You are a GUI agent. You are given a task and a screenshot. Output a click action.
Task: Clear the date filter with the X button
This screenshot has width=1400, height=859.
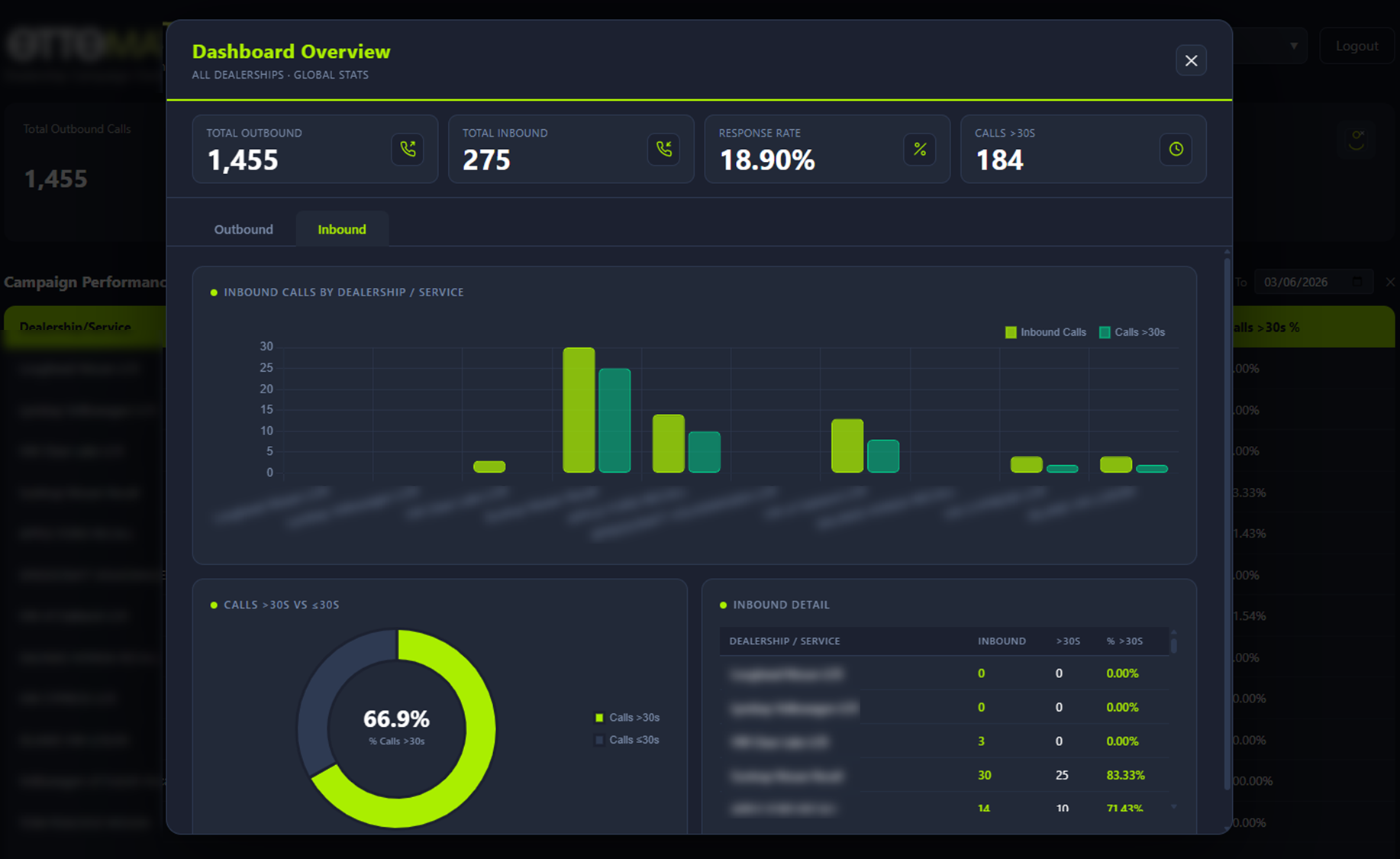(1391, 282)
